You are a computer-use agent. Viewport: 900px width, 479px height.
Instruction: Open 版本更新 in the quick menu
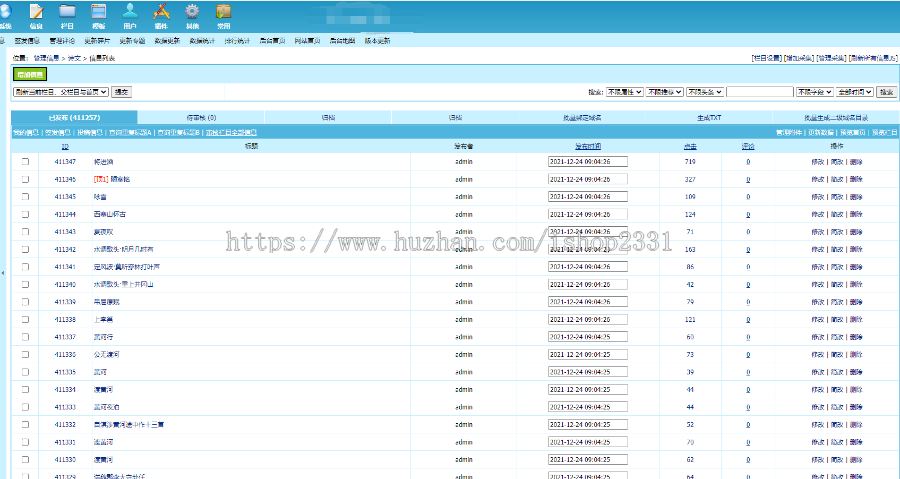(x=378, y=41)
